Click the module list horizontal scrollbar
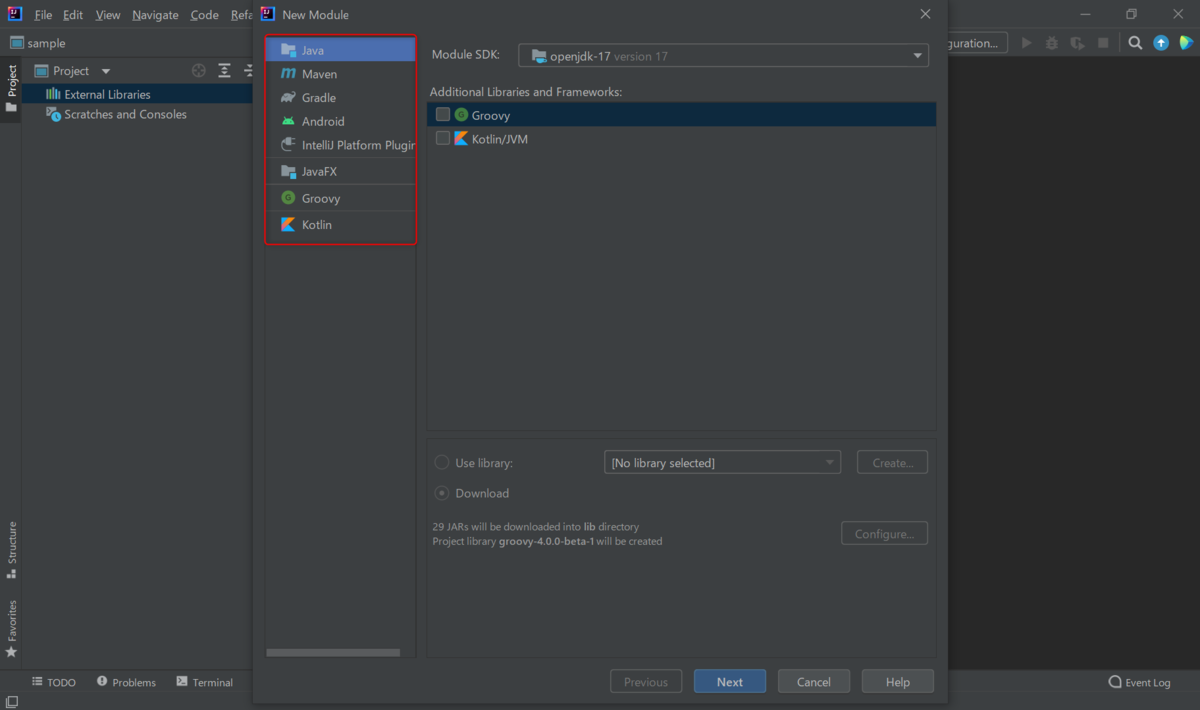The width and height of the screenshot is (1200, 710). (x=333, y=653)
